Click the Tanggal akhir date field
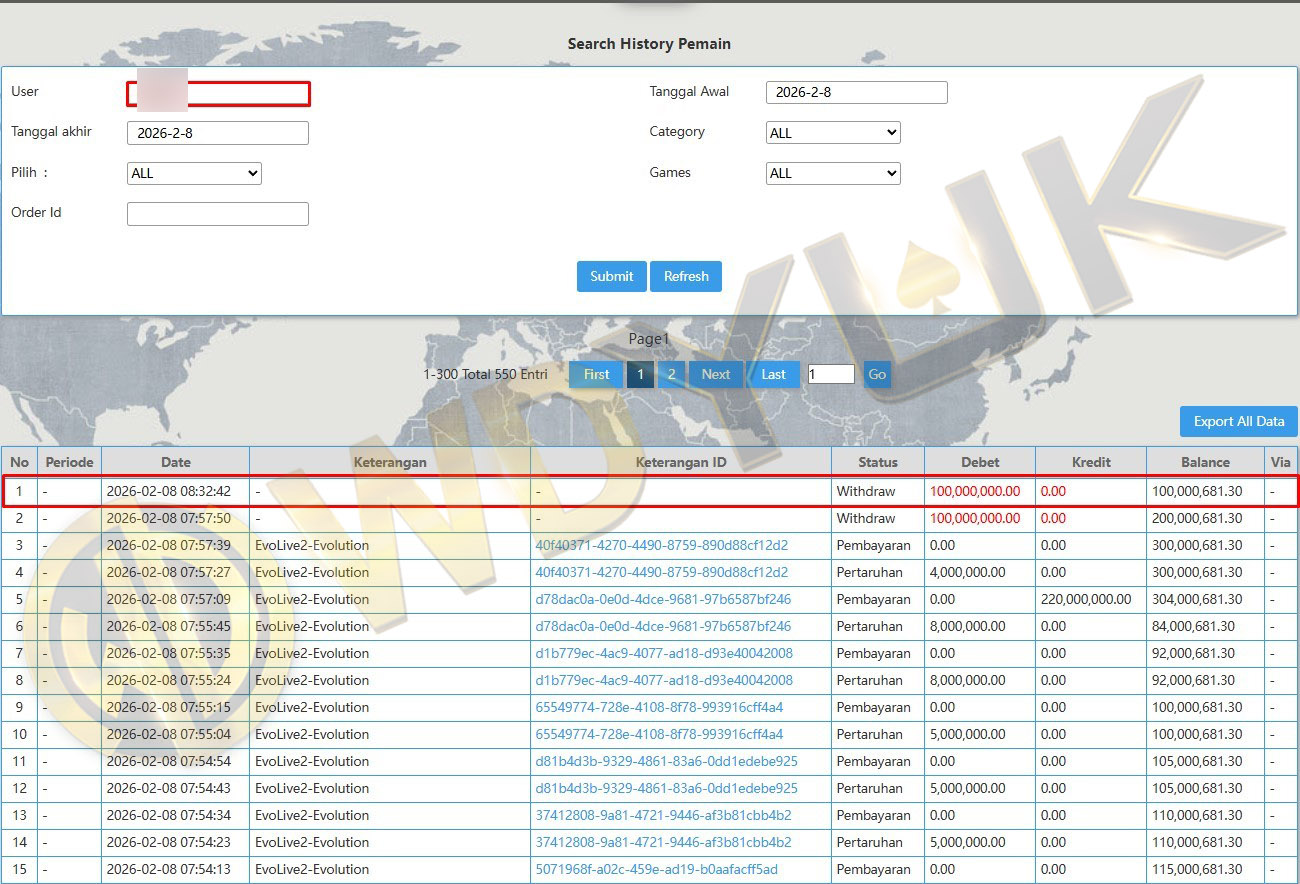The image size is (1300, 884). (x=218, y=133)
